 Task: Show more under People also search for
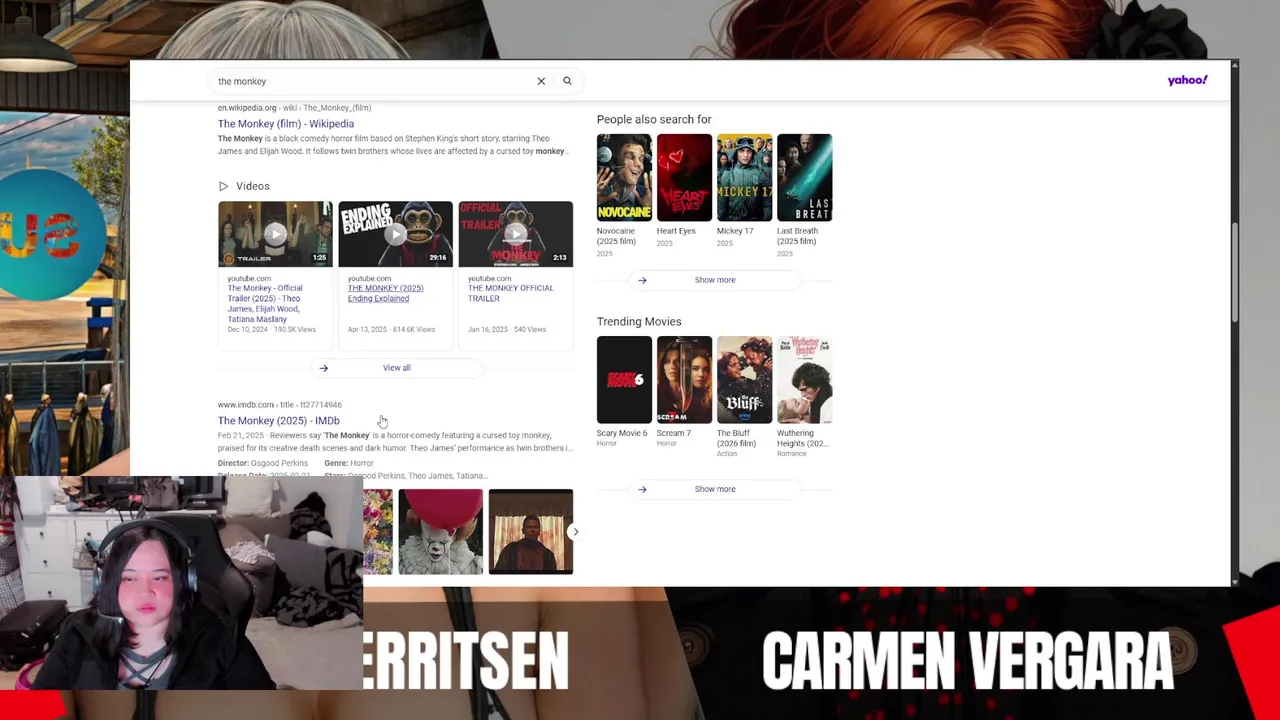[x=715, y=280]
